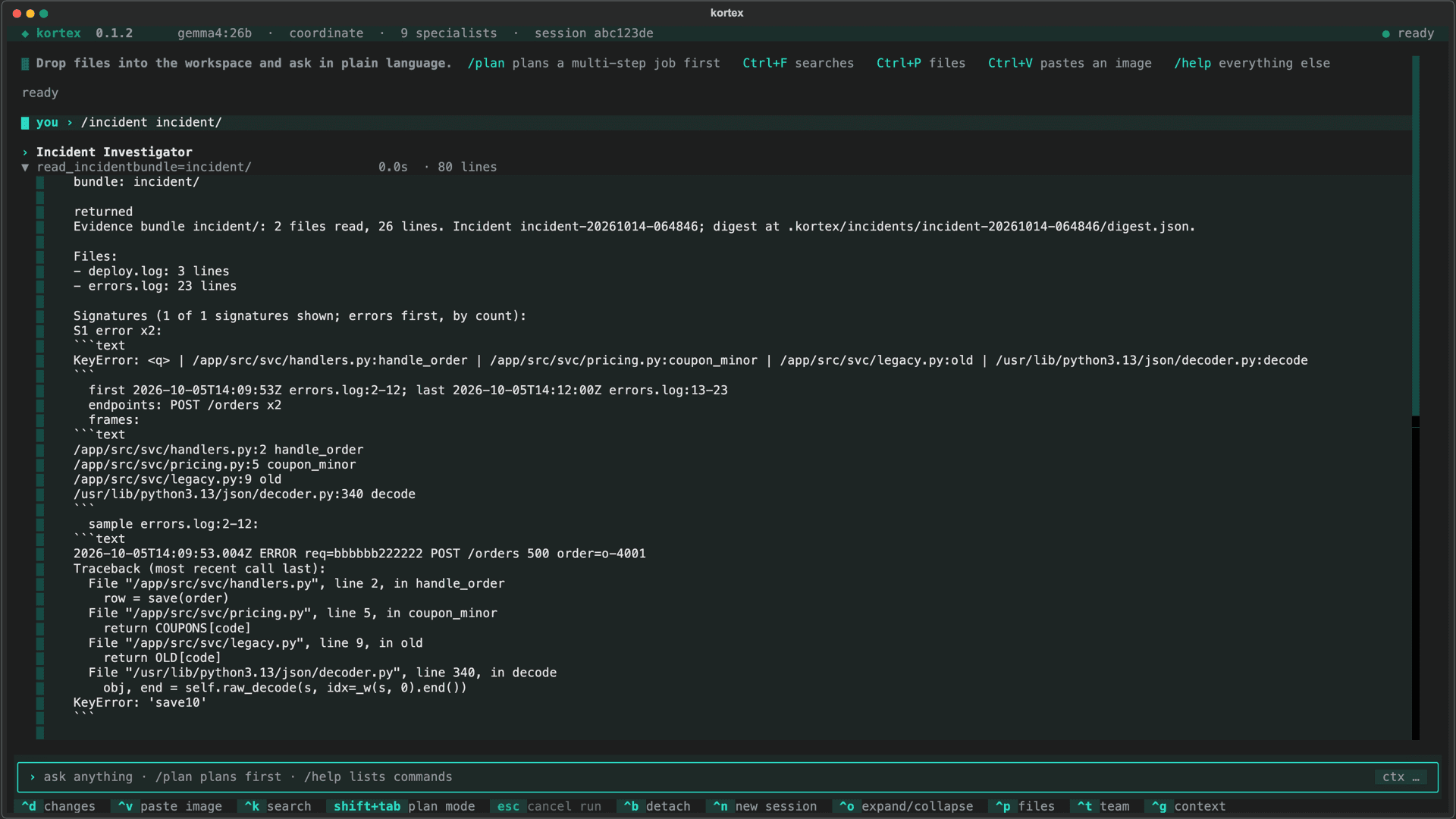1456x819 pixels.
Task: Click the kortex diamond logo icon
Action: tap(25, 33)
